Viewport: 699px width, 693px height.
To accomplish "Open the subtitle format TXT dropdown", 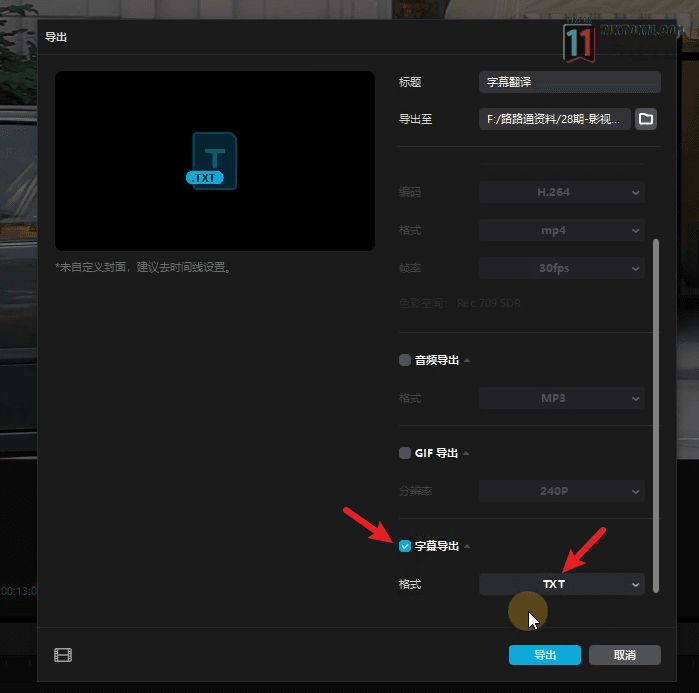I will (561, 584).
